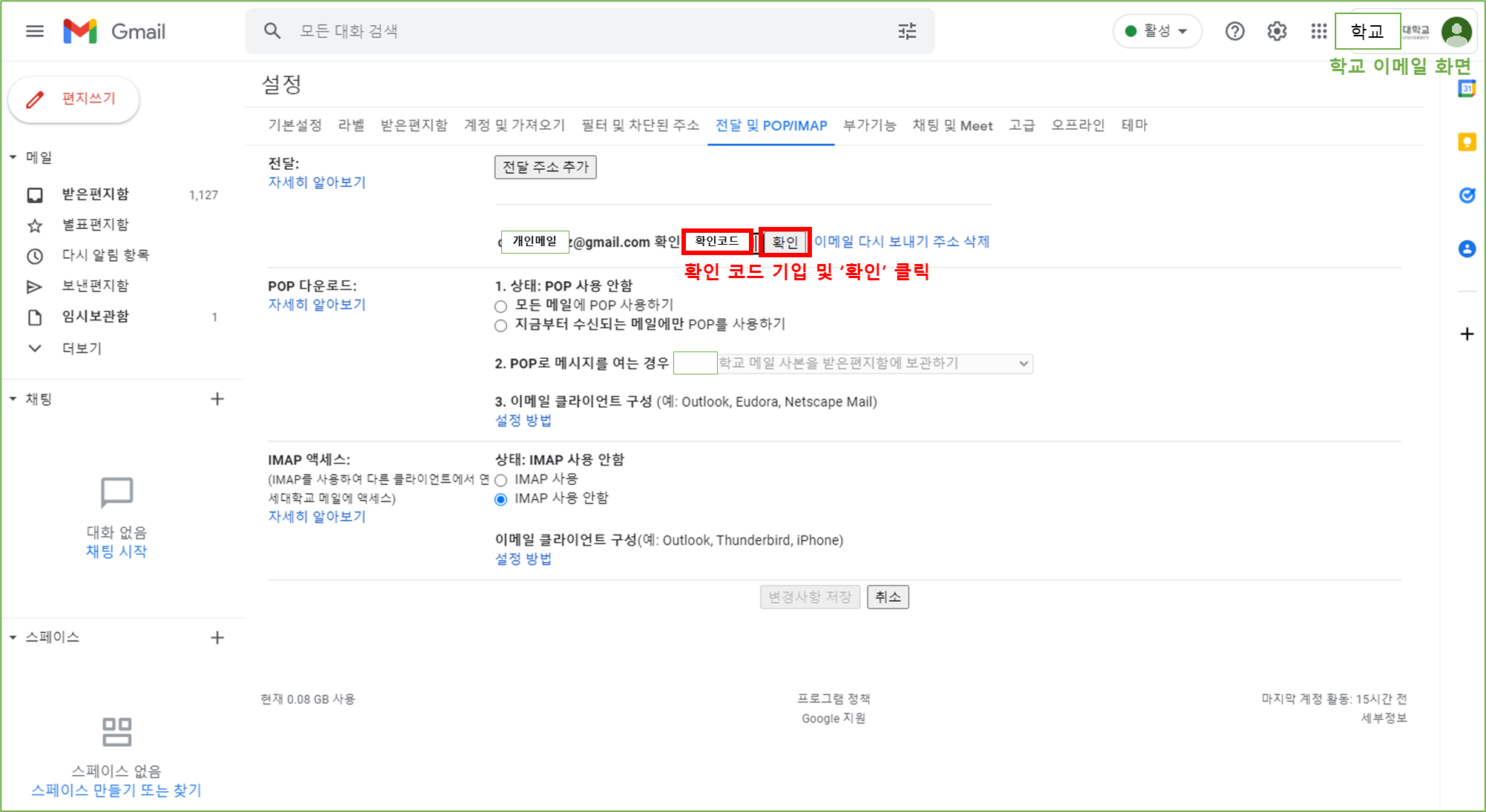Click 스페이스 만들기 또는 찾기 link
Image resolution: width=1486 pixels, height=812 pixels.
[116, 790]
